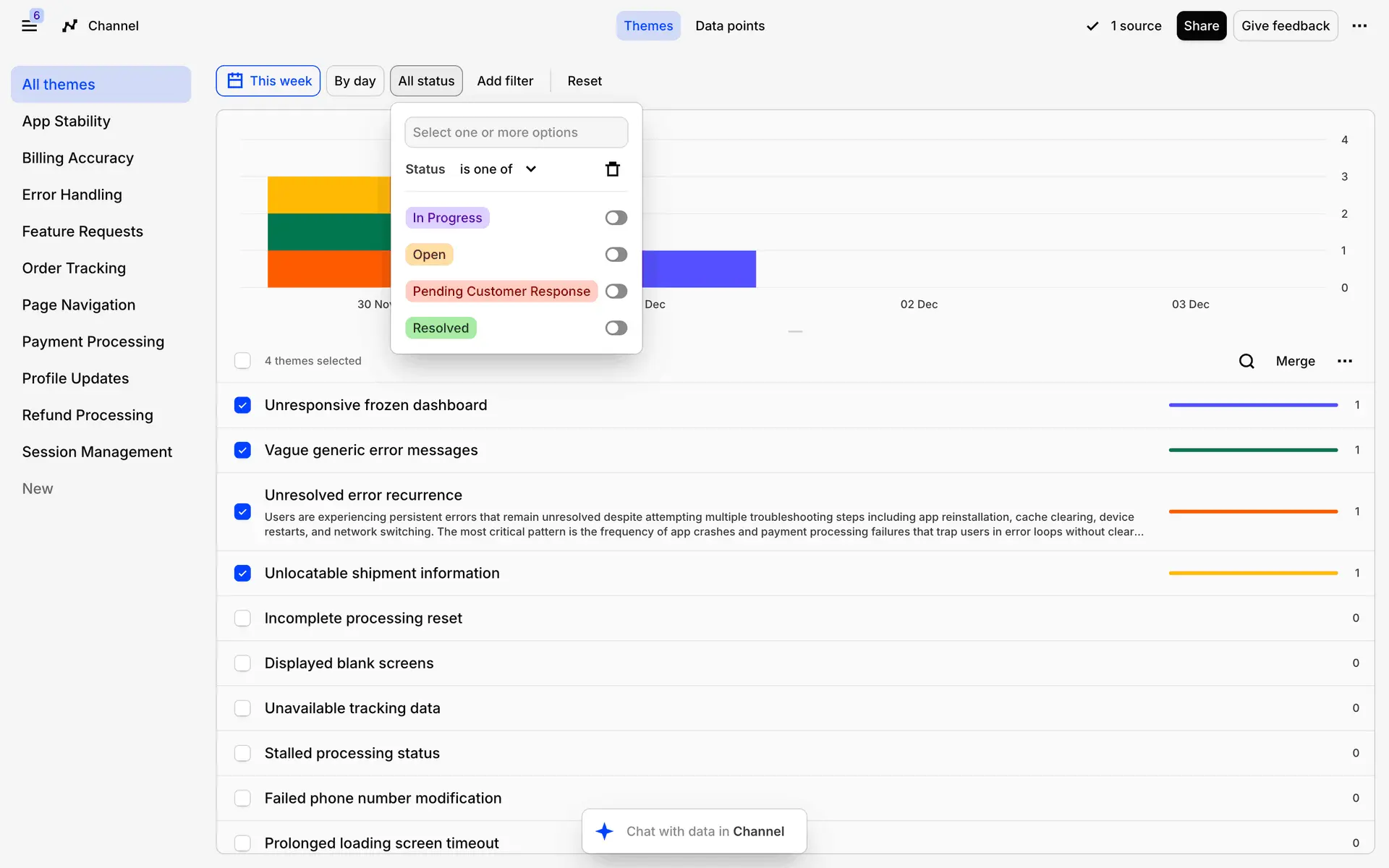Open themes list three-dot menu beside Merge

[x=1344, y=361]
